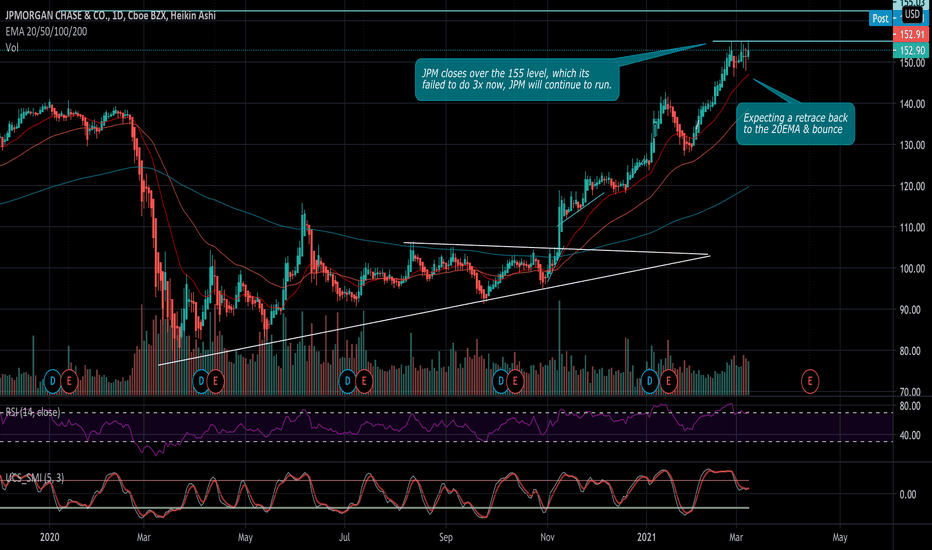
Task: Click the 110.00 price axis label
Action: pos(912,227)
